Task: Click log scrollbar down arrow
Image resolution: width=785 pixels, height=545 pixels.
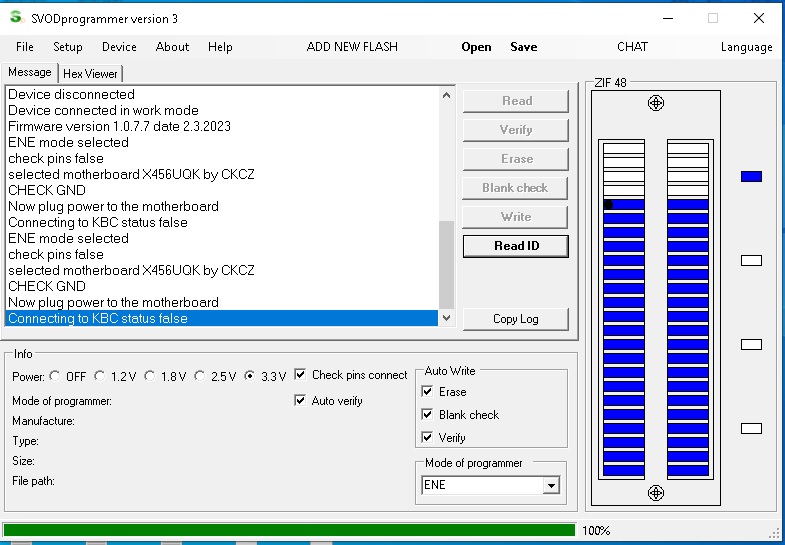Action: [447, 318]
